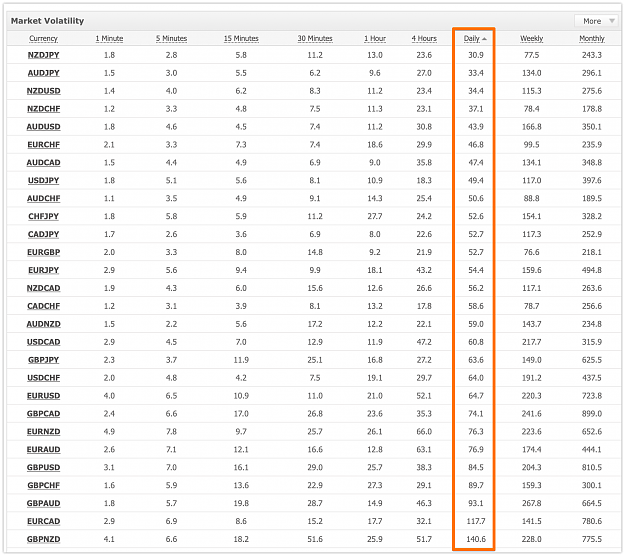Sort by the 15 Minutes column
The image size is (625, 556).
tap(241, 38)
